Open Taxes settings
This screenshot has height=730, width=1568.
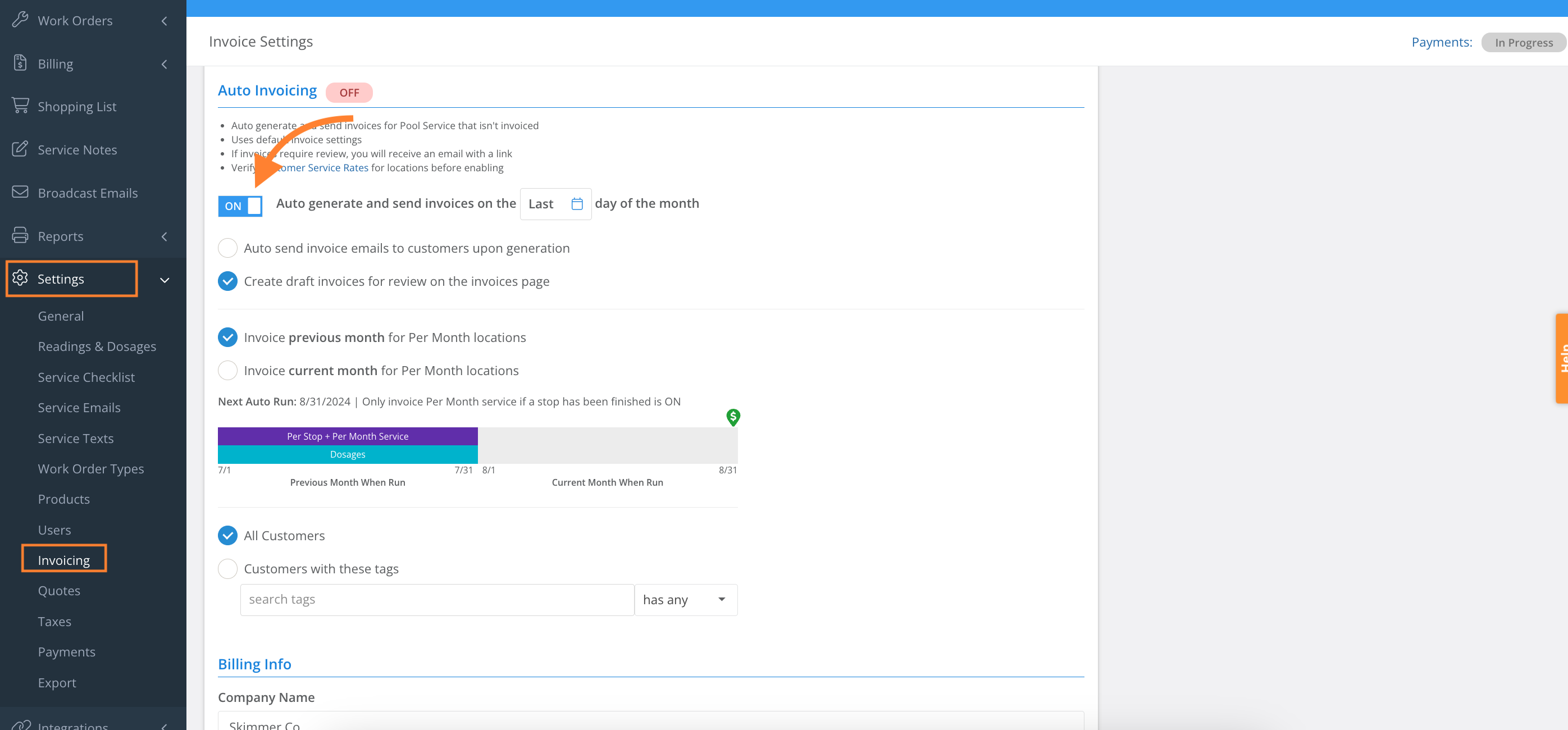click(x=54, y=622)
